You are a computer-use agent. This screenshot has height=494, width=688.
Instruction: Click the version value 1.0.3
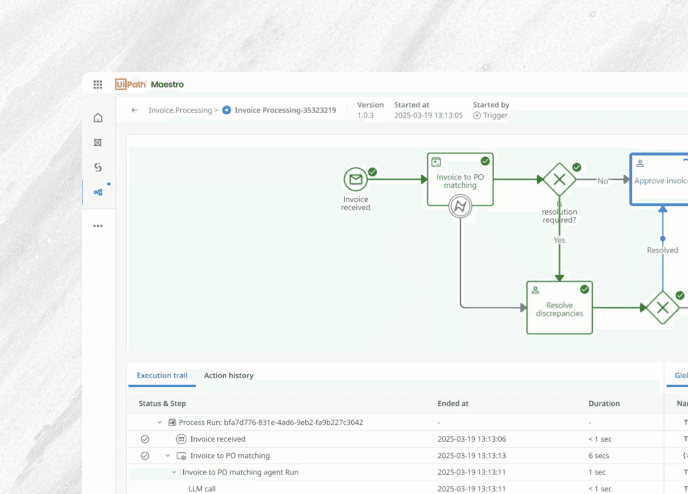[365, 115]
